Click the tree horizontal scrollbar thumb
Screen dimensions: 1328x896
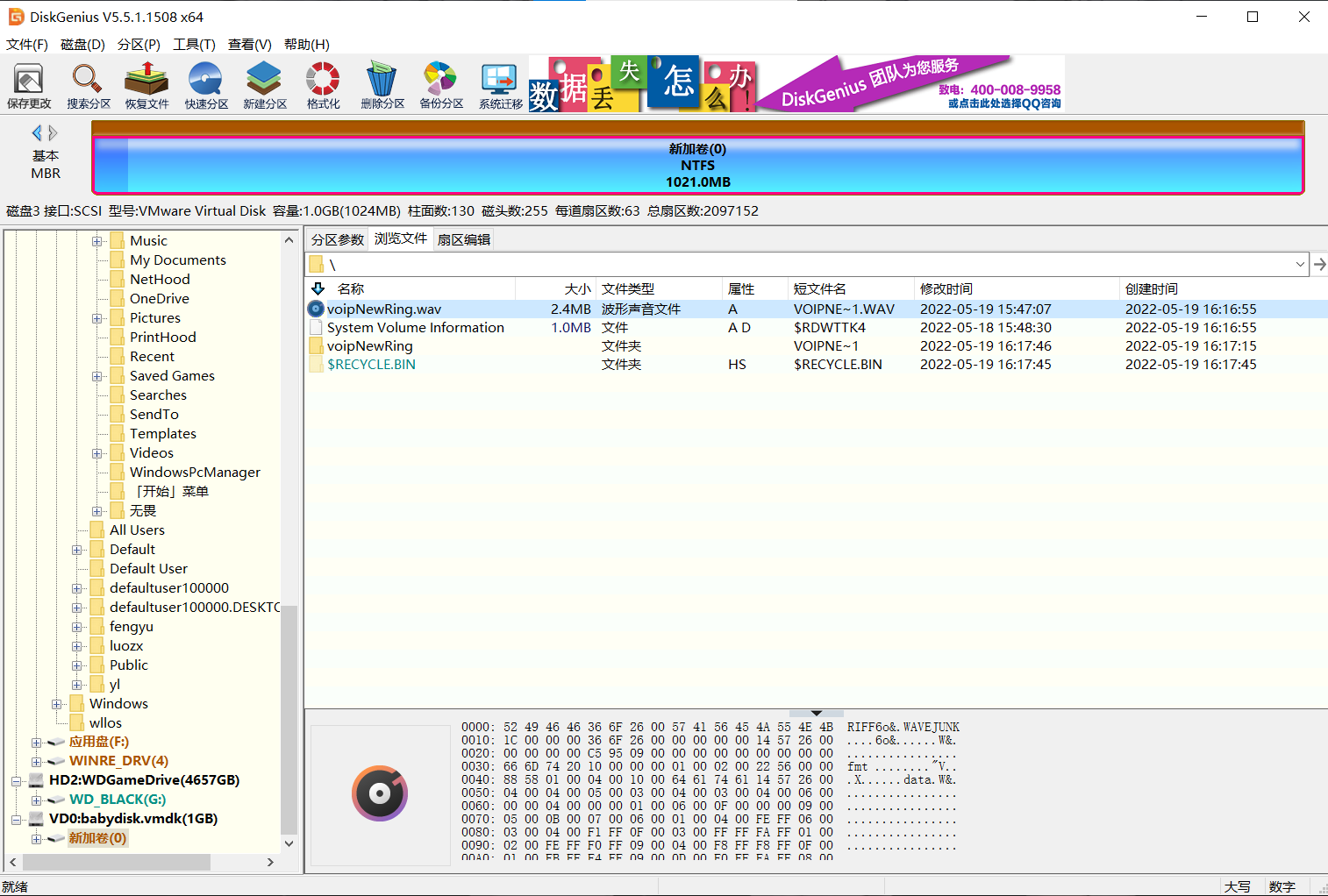[x=117, y=862]
